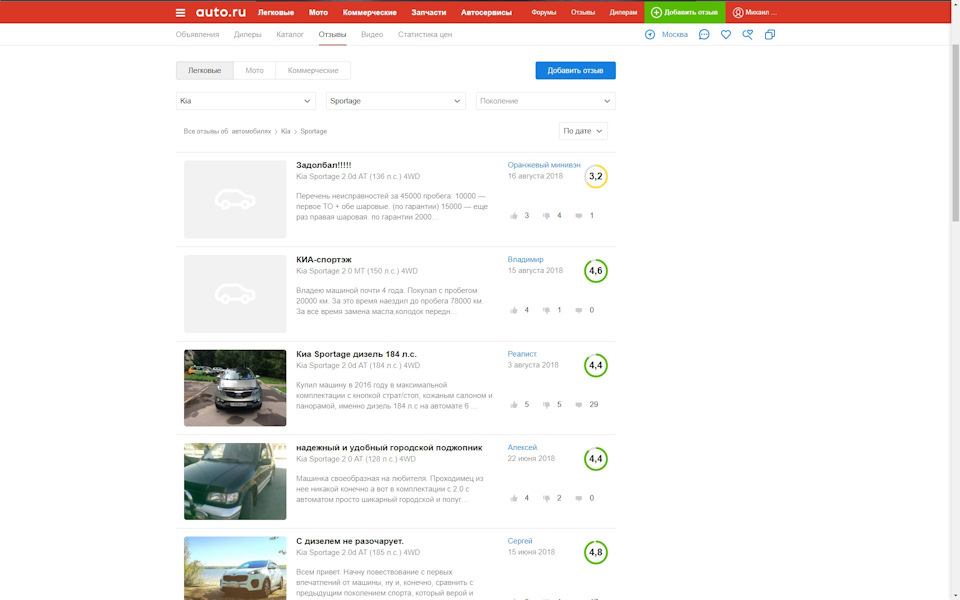Open Легковые in top red menu
Viewport: 960px width, 600px height.
pos(276,12)
